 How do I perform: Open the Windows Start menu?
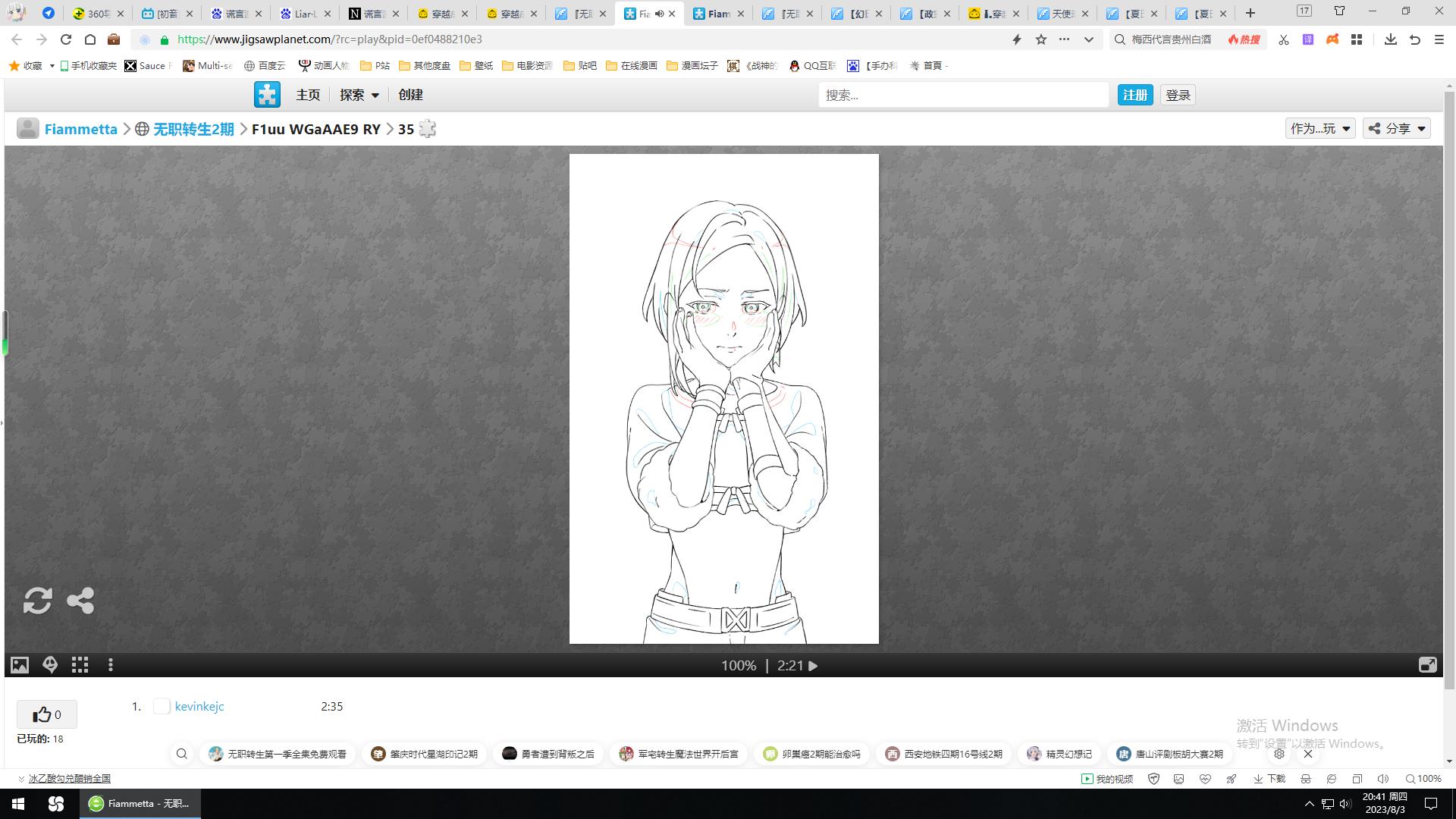pyautogui.click(x=18, y=804)
